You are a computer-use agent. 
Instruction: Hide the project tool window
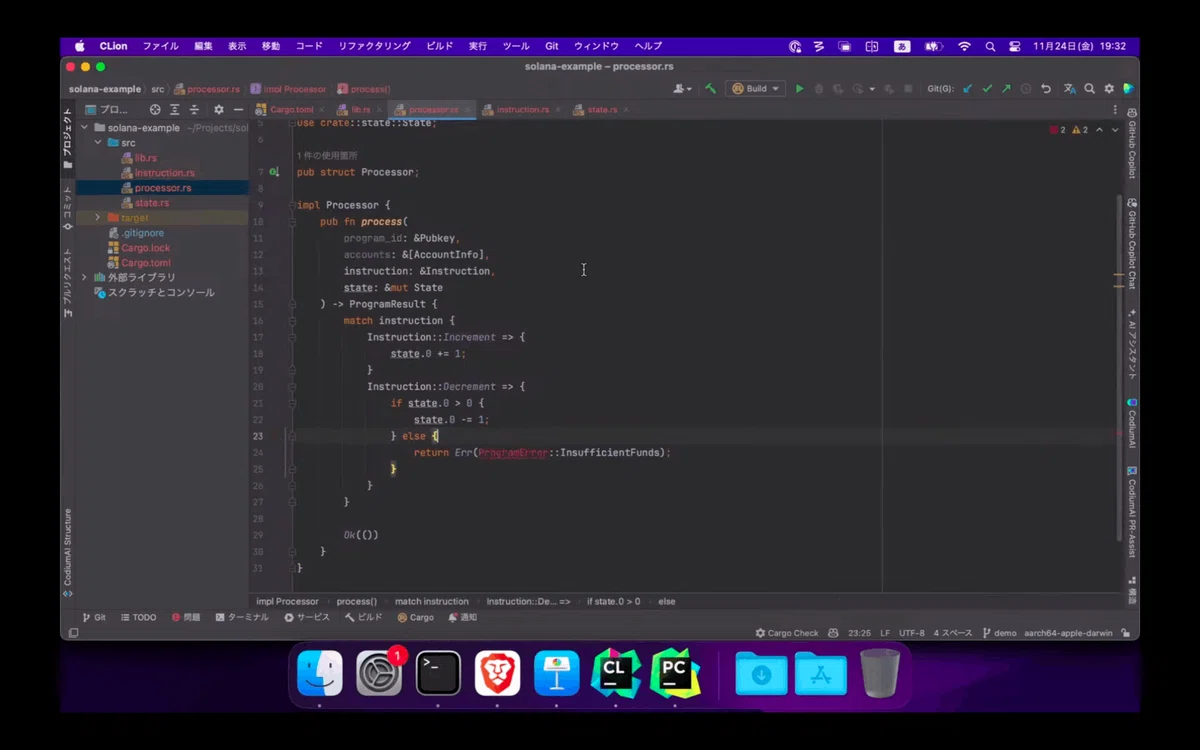[x=238, y=110]
